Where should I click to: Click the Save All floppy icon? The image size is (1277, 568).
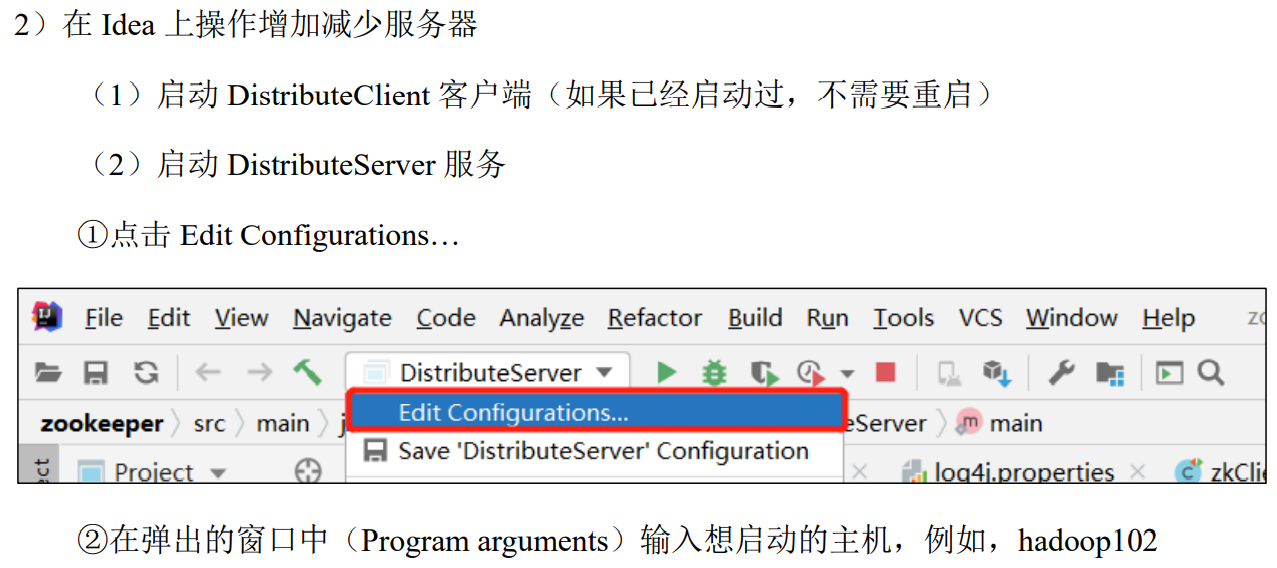tap(95, 373)
